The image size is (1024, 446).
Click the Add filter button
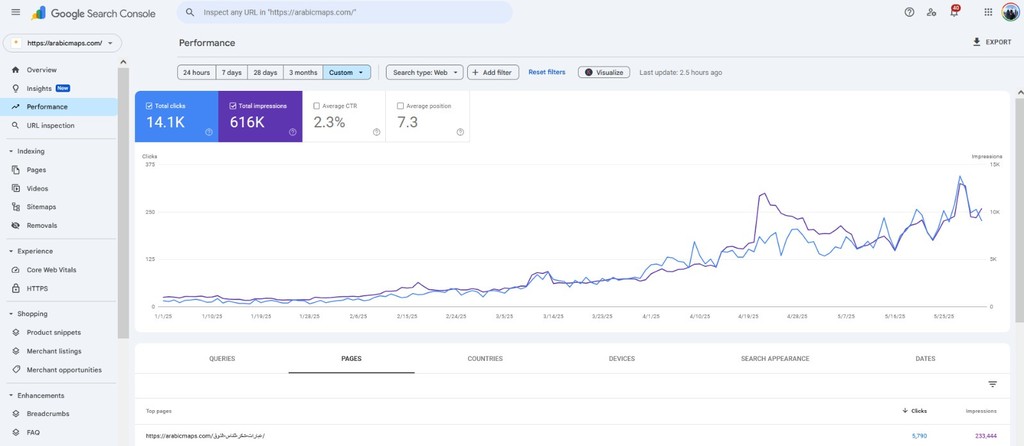493,72
